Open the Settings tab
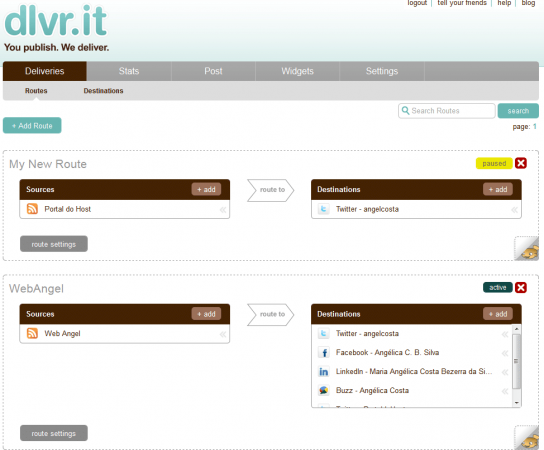Viewport: 544px width, 450px height. [x=382, y=71]
